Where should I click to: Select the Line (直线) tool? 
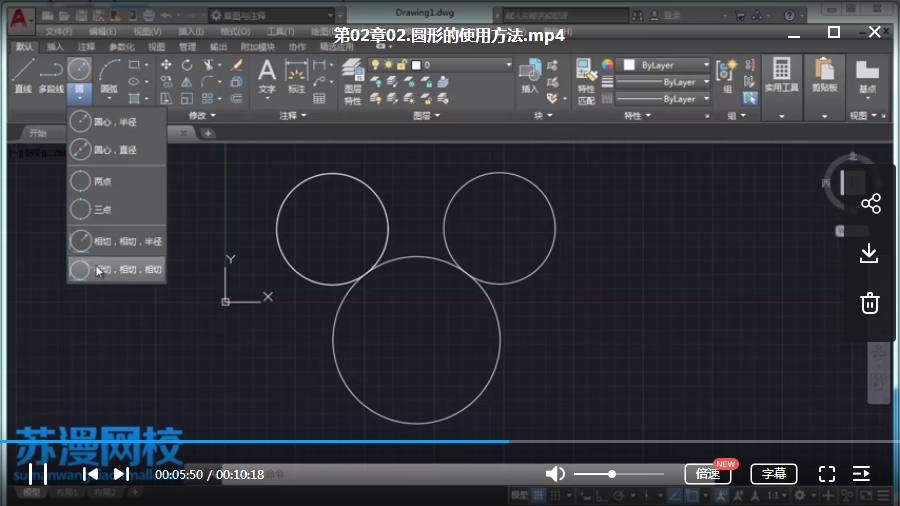coord(23,75)
